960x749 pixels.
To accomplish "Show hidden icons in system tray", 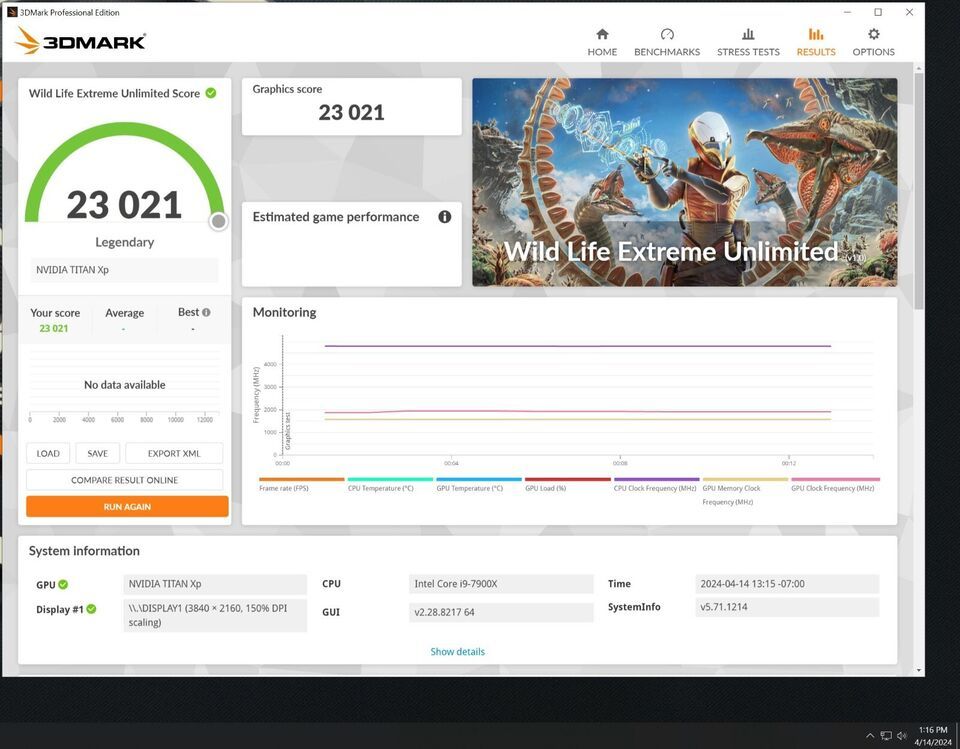I will click(870, 736).
